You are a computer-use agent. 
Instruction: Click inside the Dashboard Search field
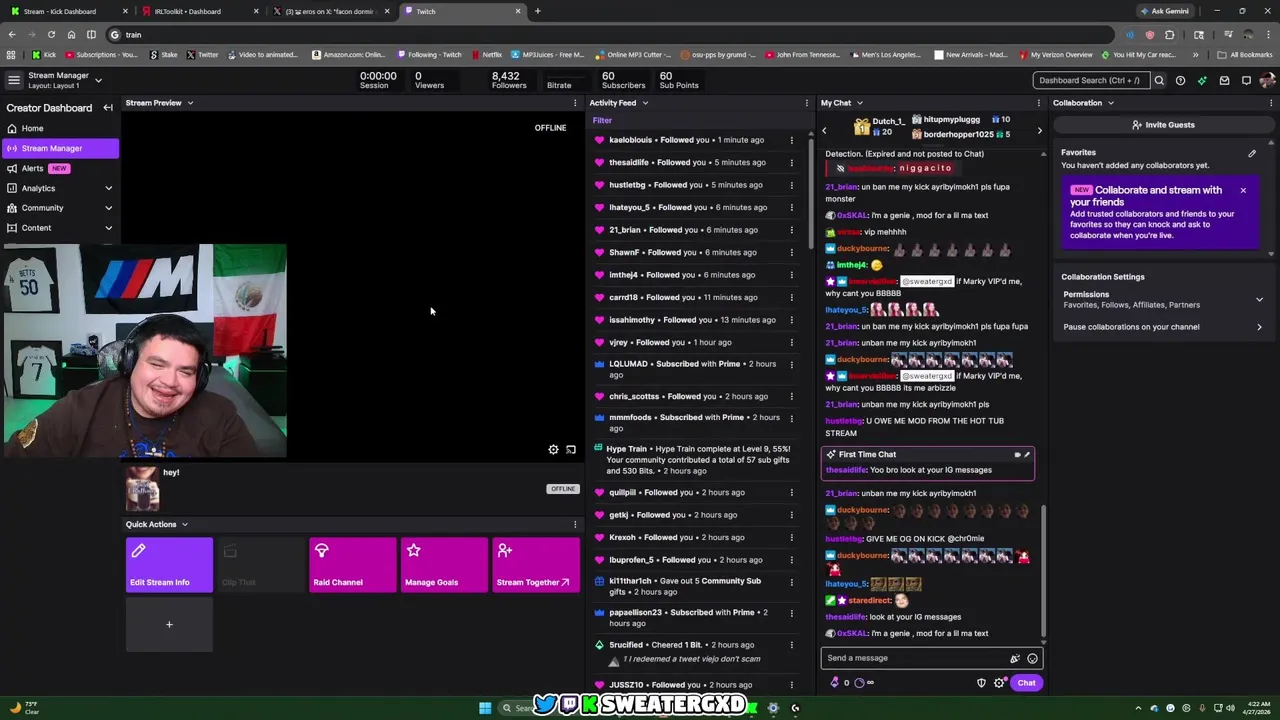pos(1090,80)
